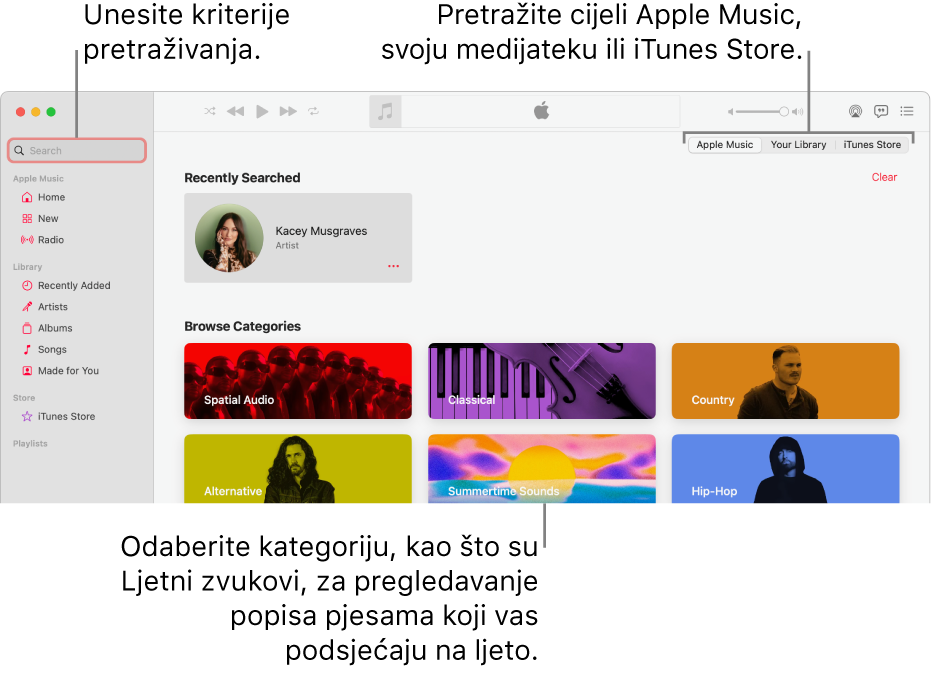Click the Radio broadcast icon

click(27, 240)
